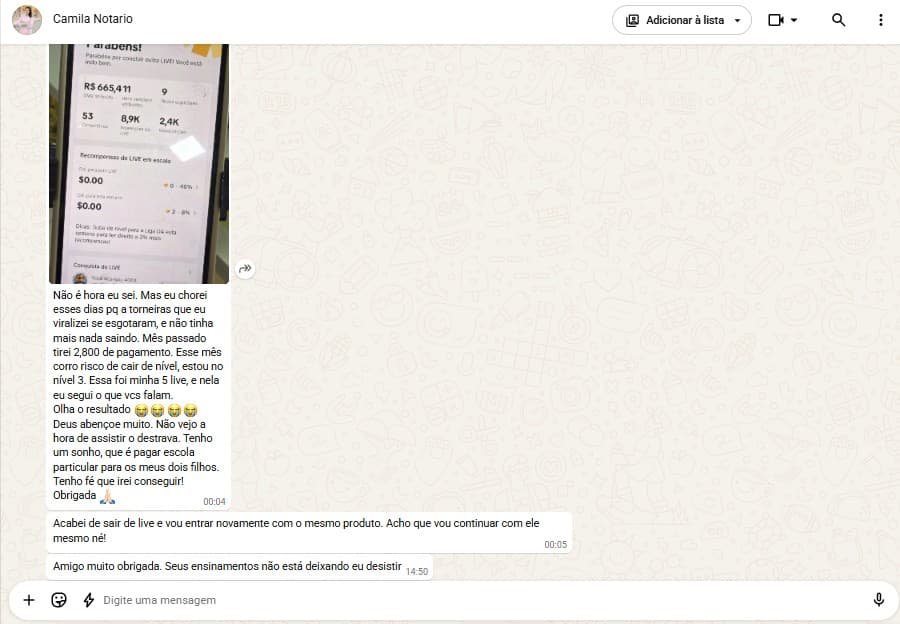Viewport: 900px width, 624px height.
Task: Open the phone screenshot image in chat
Action: [139, 164]
